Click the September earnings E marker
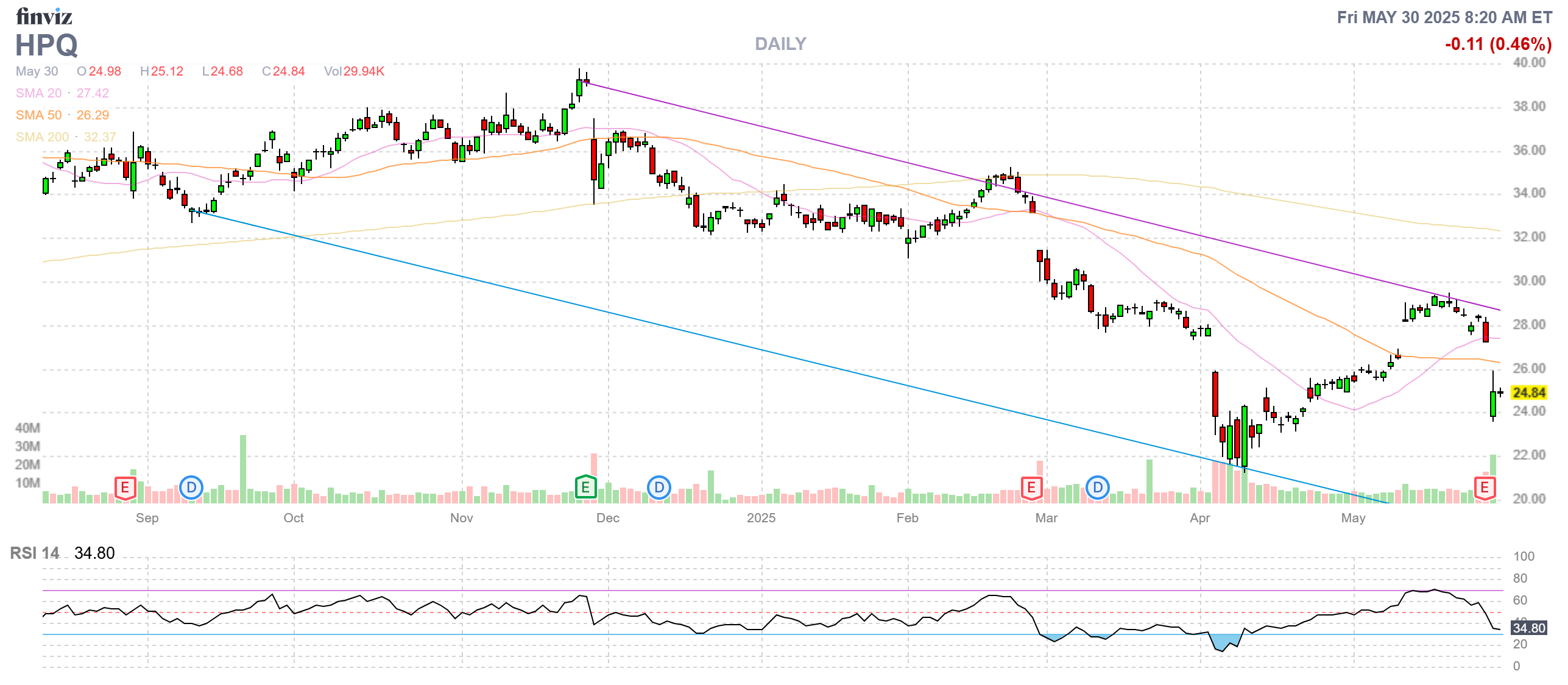Image resolution: width=1568 pixels, height=685 pixels. [125, 488]
